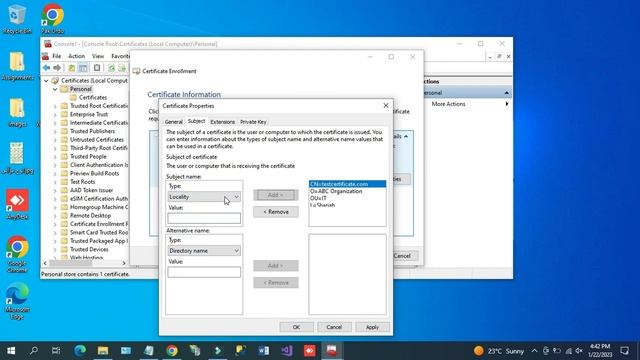Click the subject name Value input field

[204, 218]
